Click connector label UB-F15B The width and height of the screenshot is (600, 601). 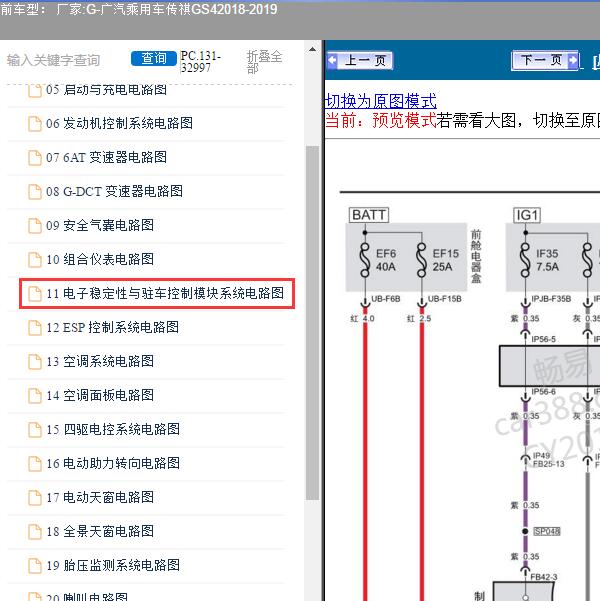445,299
